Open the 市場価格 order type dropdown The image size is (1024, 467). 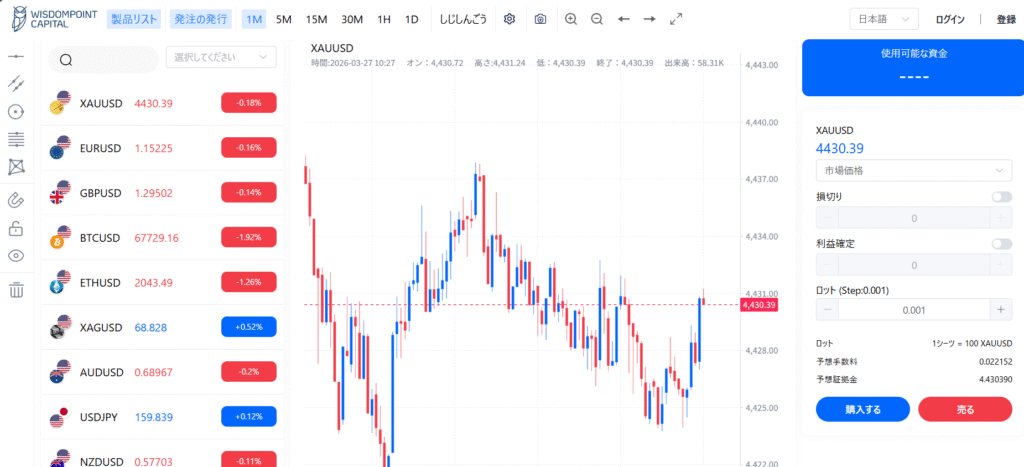(914, 170)
